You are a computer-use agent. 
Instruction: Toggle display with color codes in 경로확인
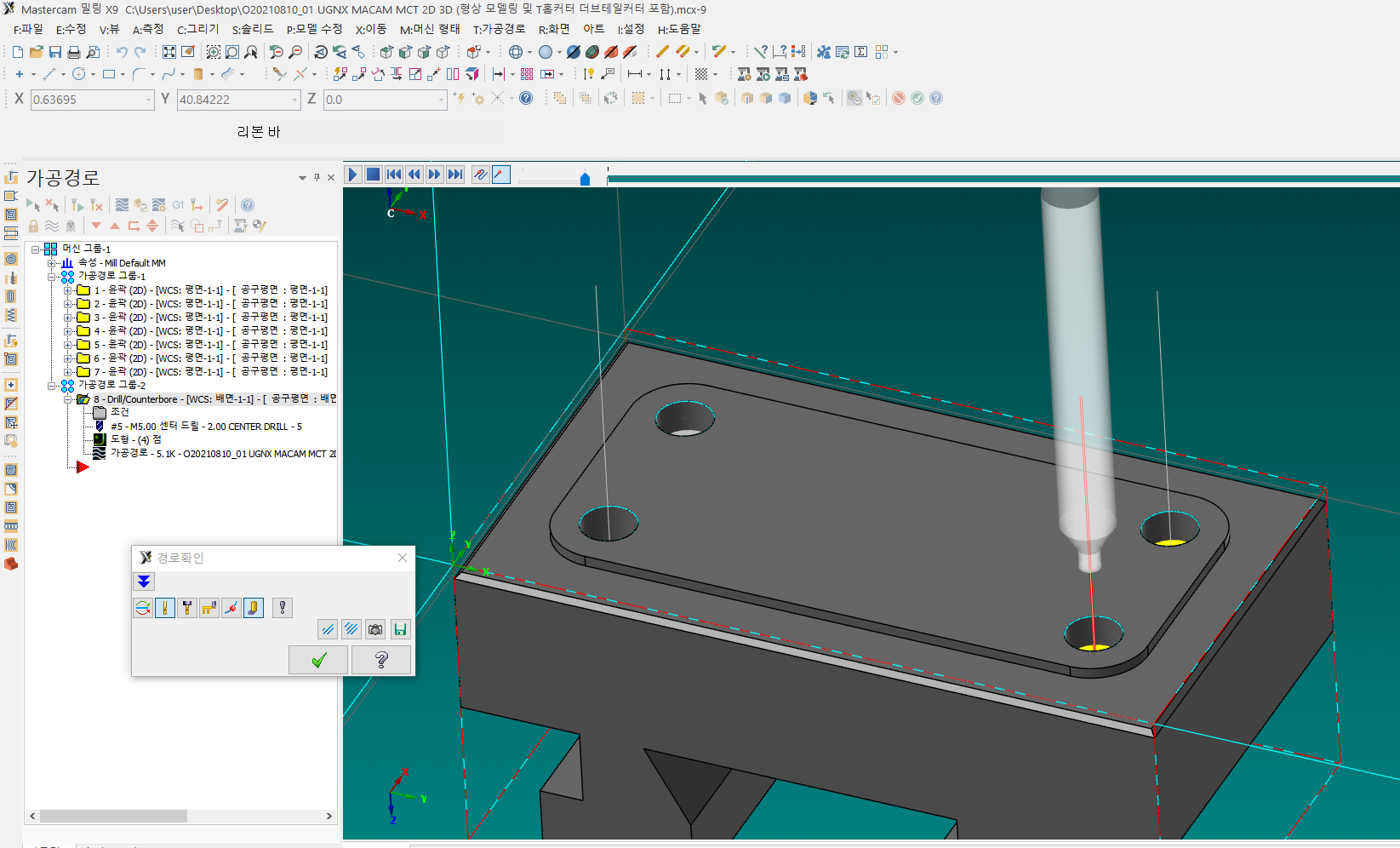pos(143,608)
